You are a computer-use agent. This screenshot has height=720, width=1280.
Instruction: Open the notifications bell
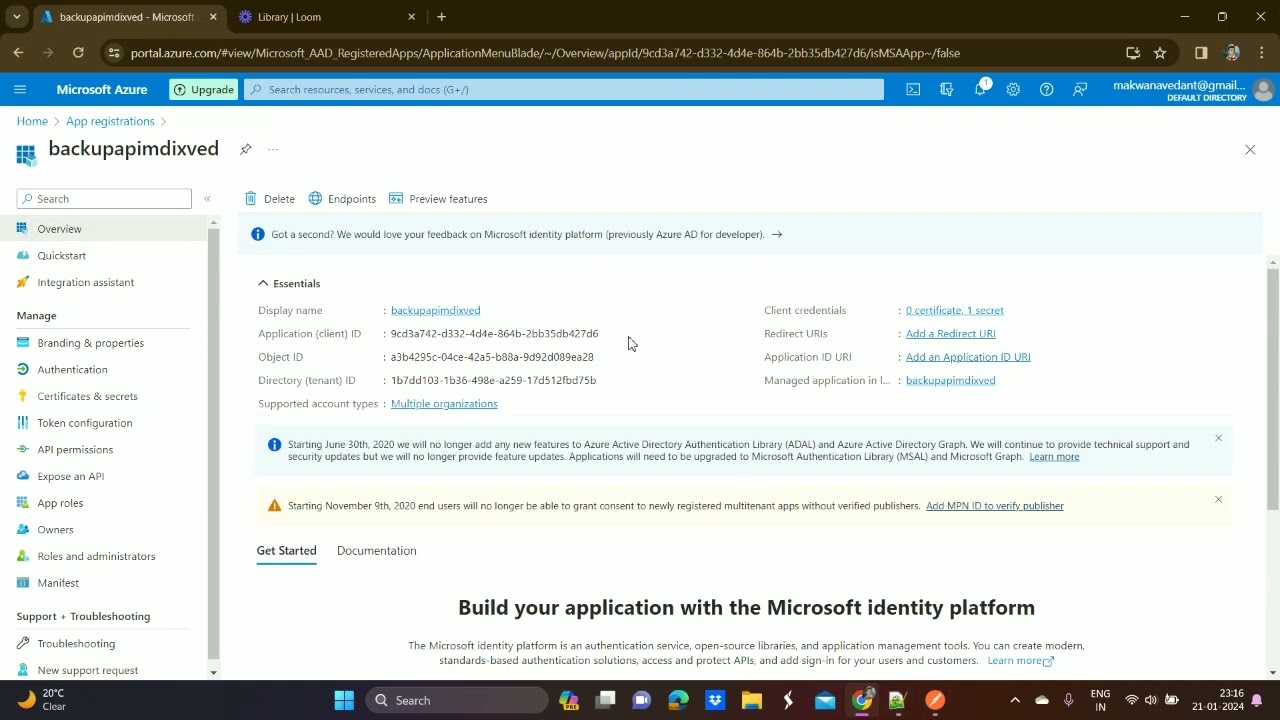pyautogui.click(x=980, y=89)
